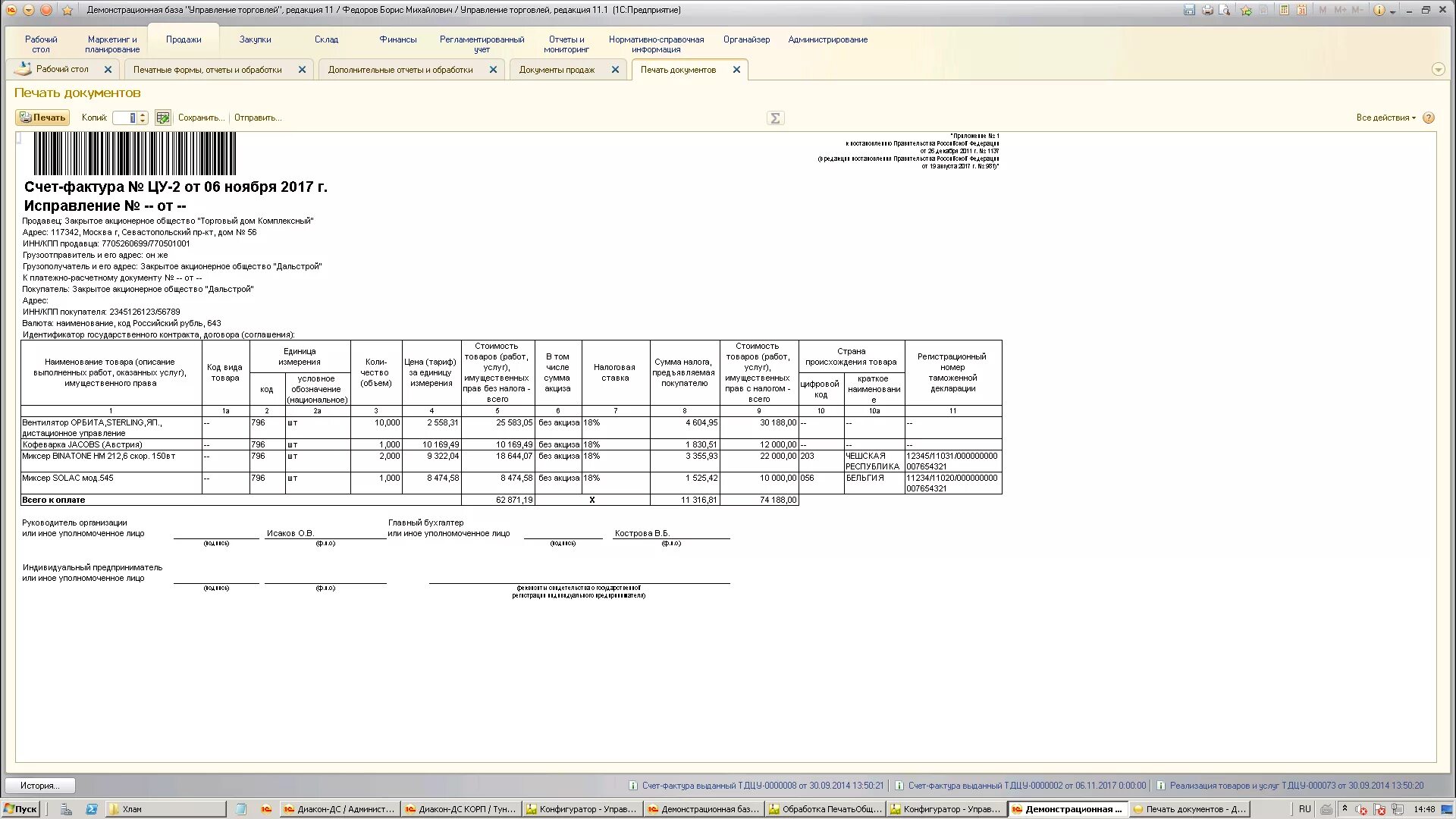
Task: Click the info "i" icon in title bar
Action: coord(1379,10)
